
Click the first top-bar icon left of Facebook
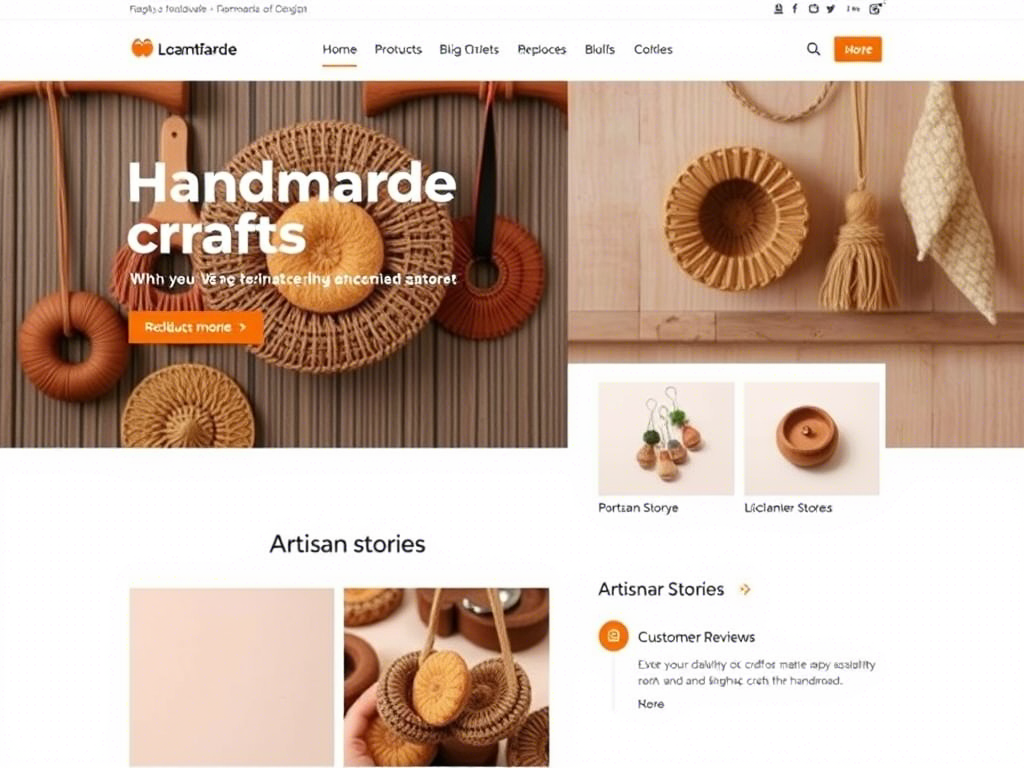point(778,8)
